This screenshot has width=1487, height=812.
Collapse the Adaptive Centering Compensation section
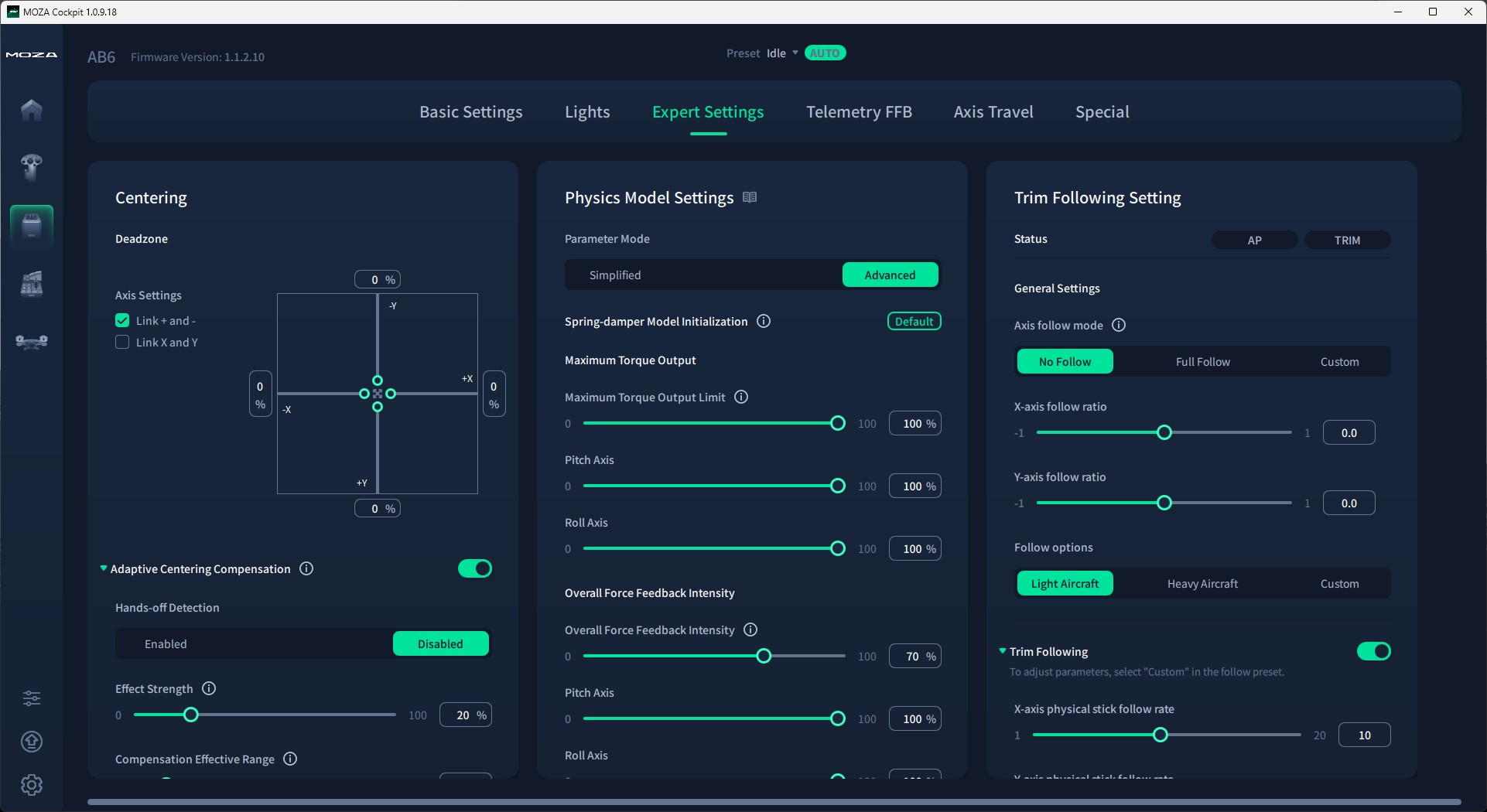tap(104, 568)
